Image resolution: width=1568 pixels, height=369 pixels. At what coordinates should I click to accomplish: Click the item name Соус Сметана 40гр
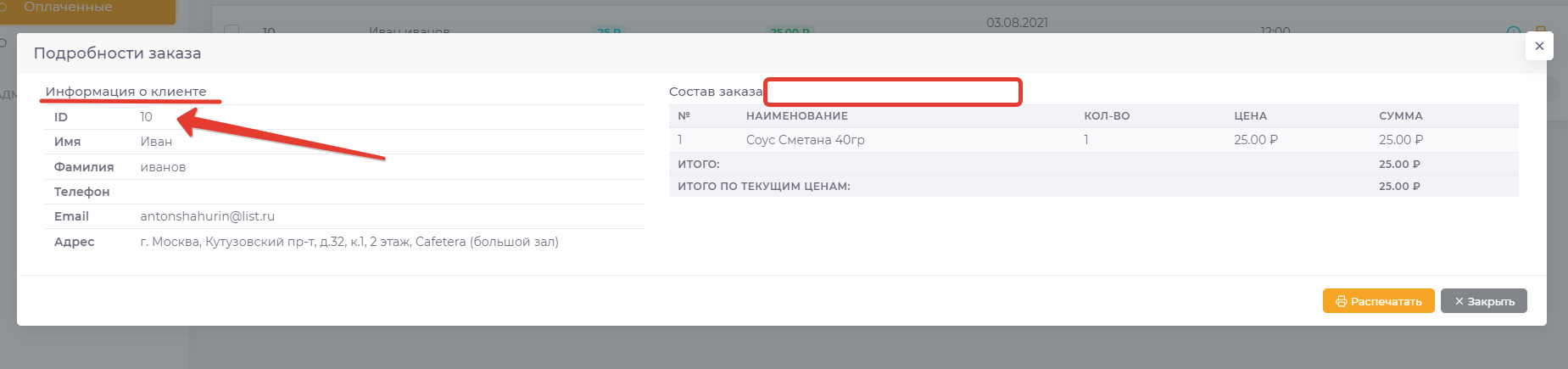pyautogui.click(x=805, y=140)
